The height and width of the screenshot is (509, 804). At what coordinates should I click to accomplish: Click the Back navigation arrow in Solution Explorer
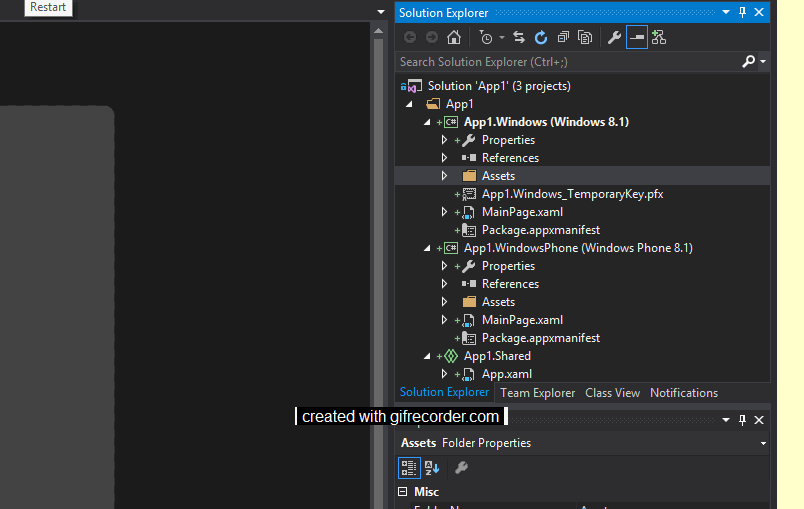(x=410, y=37)
